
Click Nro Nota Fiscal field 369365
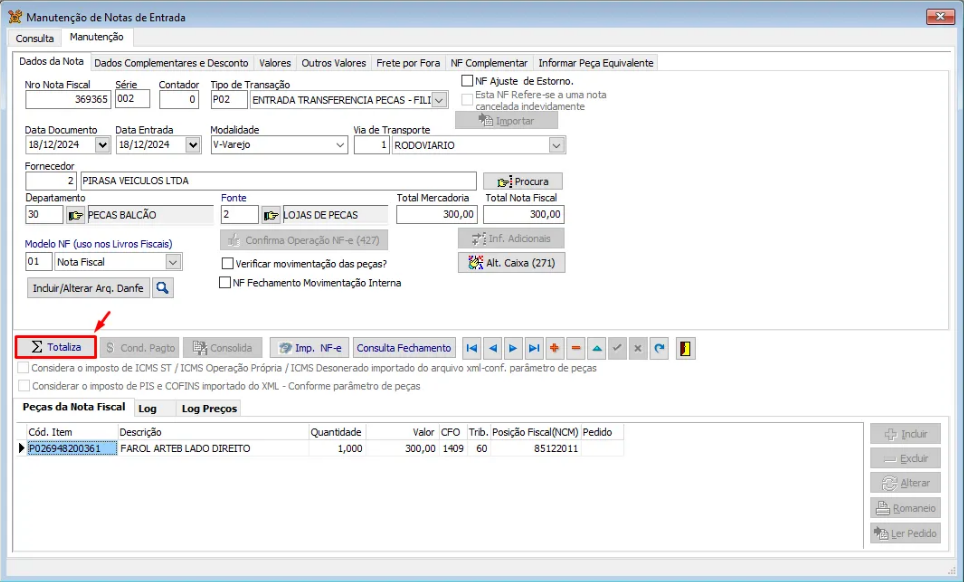pos(68,99)
